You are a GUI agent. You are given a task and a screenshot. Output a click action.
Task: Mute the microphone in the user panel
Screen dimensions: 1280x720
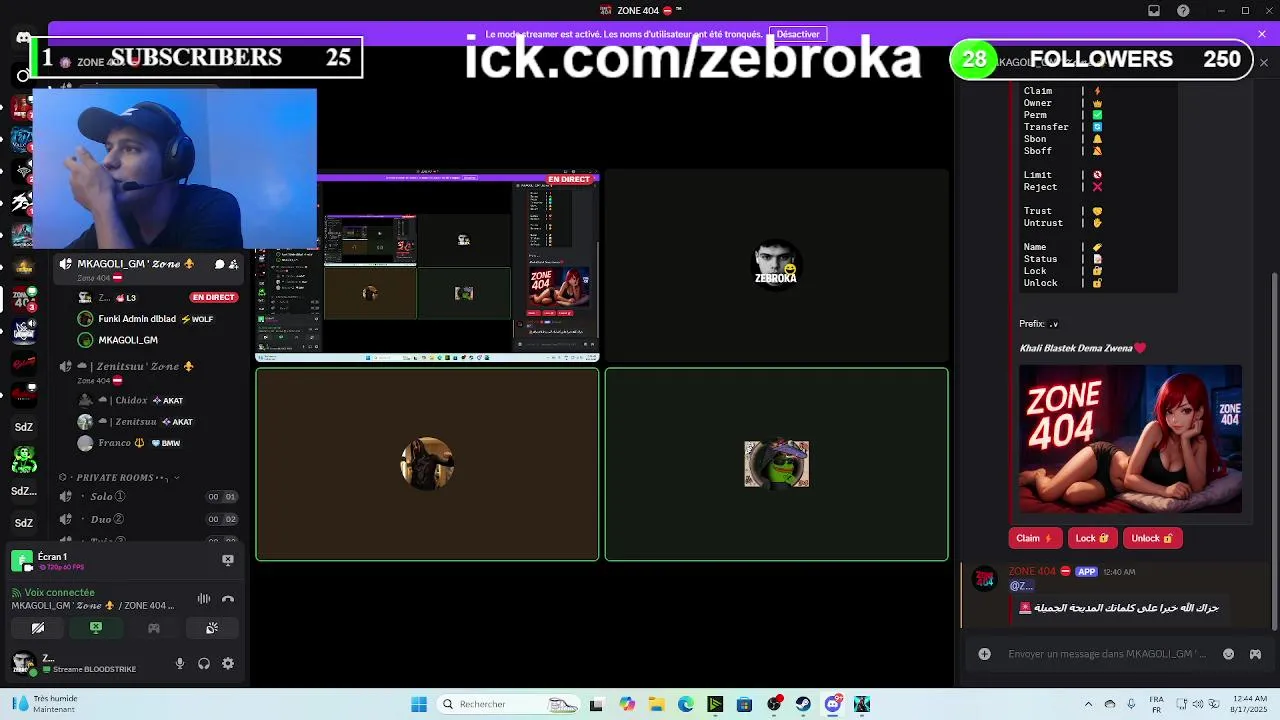[x=180, y=663]
